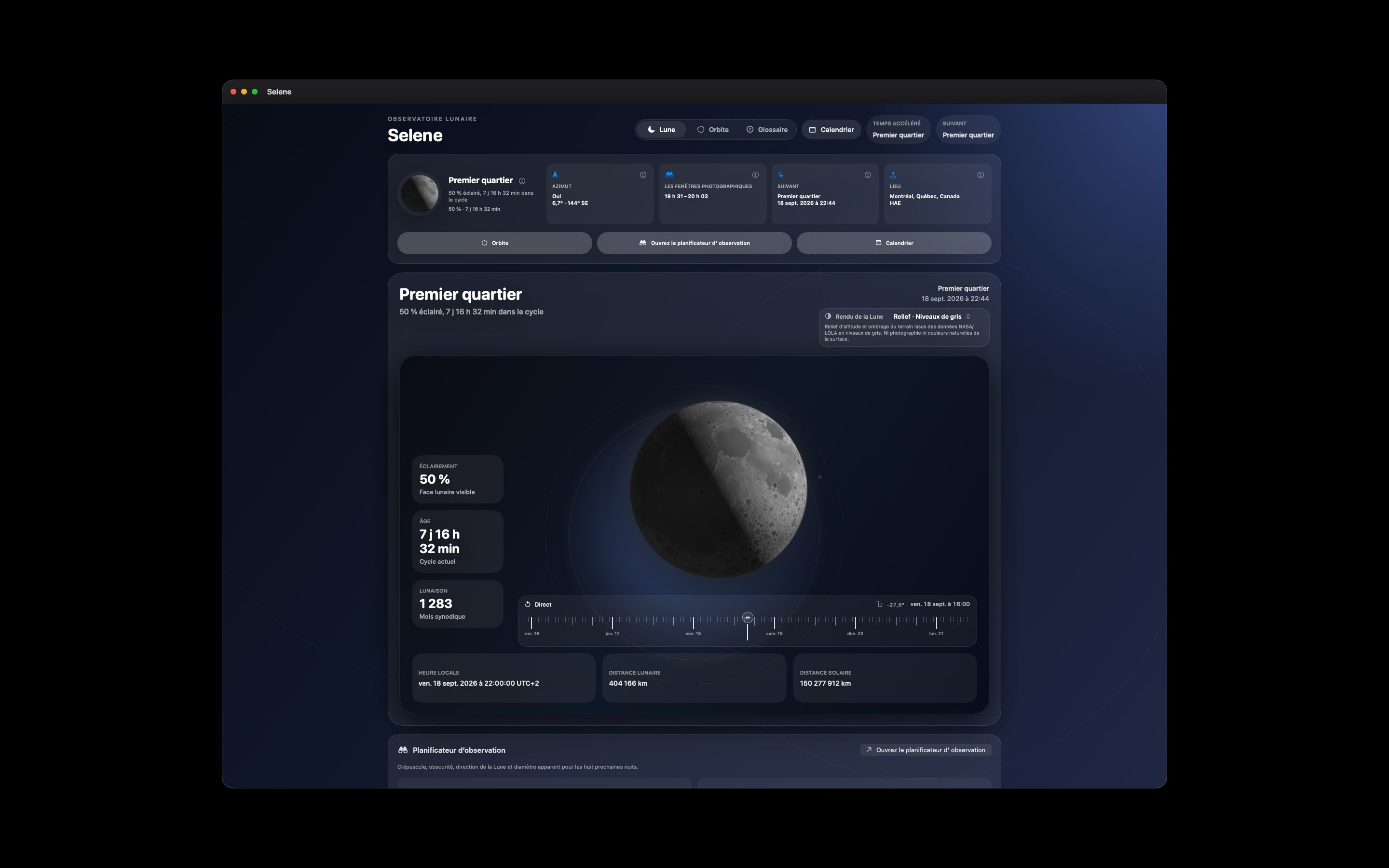Click the half-circle Rendu de la Lune icon

828,316
